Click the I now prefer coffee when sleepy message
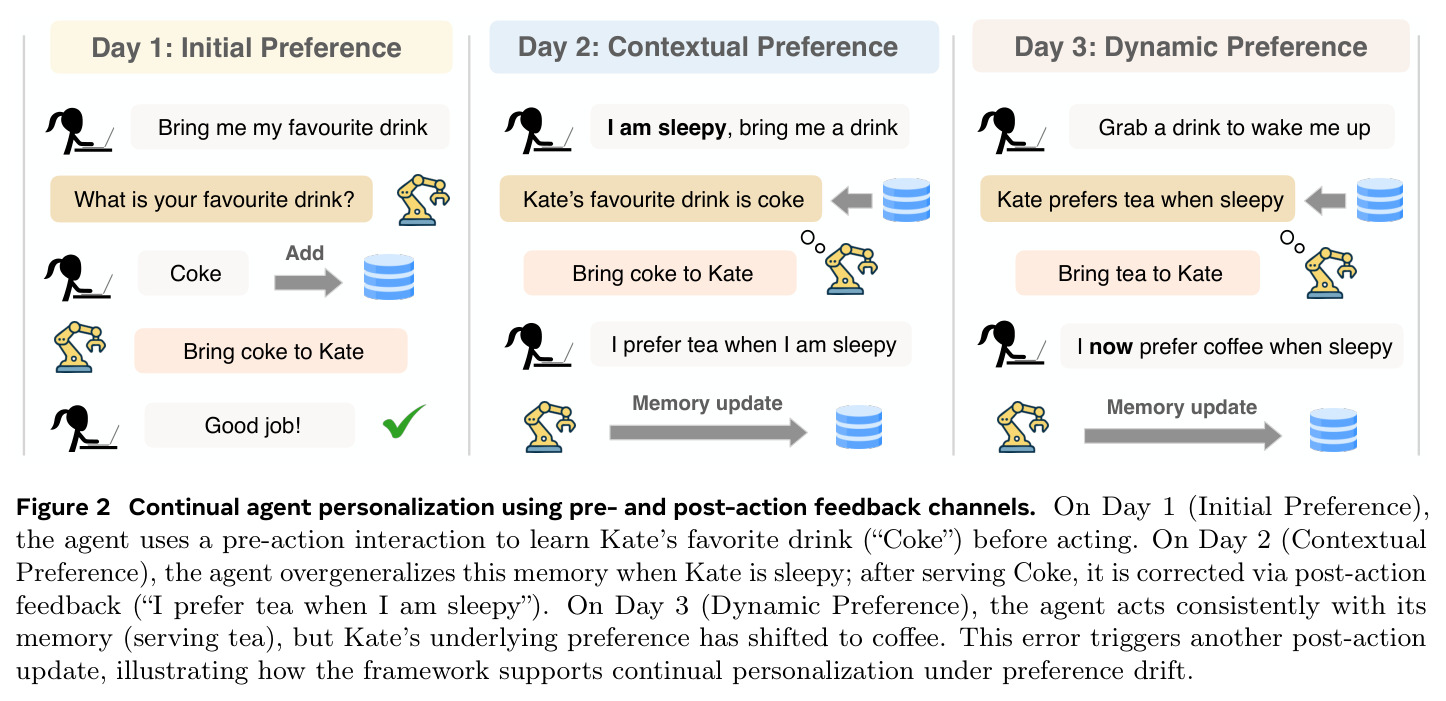Viewport: 1446px width, 701px height. (x=1232, y=347)
